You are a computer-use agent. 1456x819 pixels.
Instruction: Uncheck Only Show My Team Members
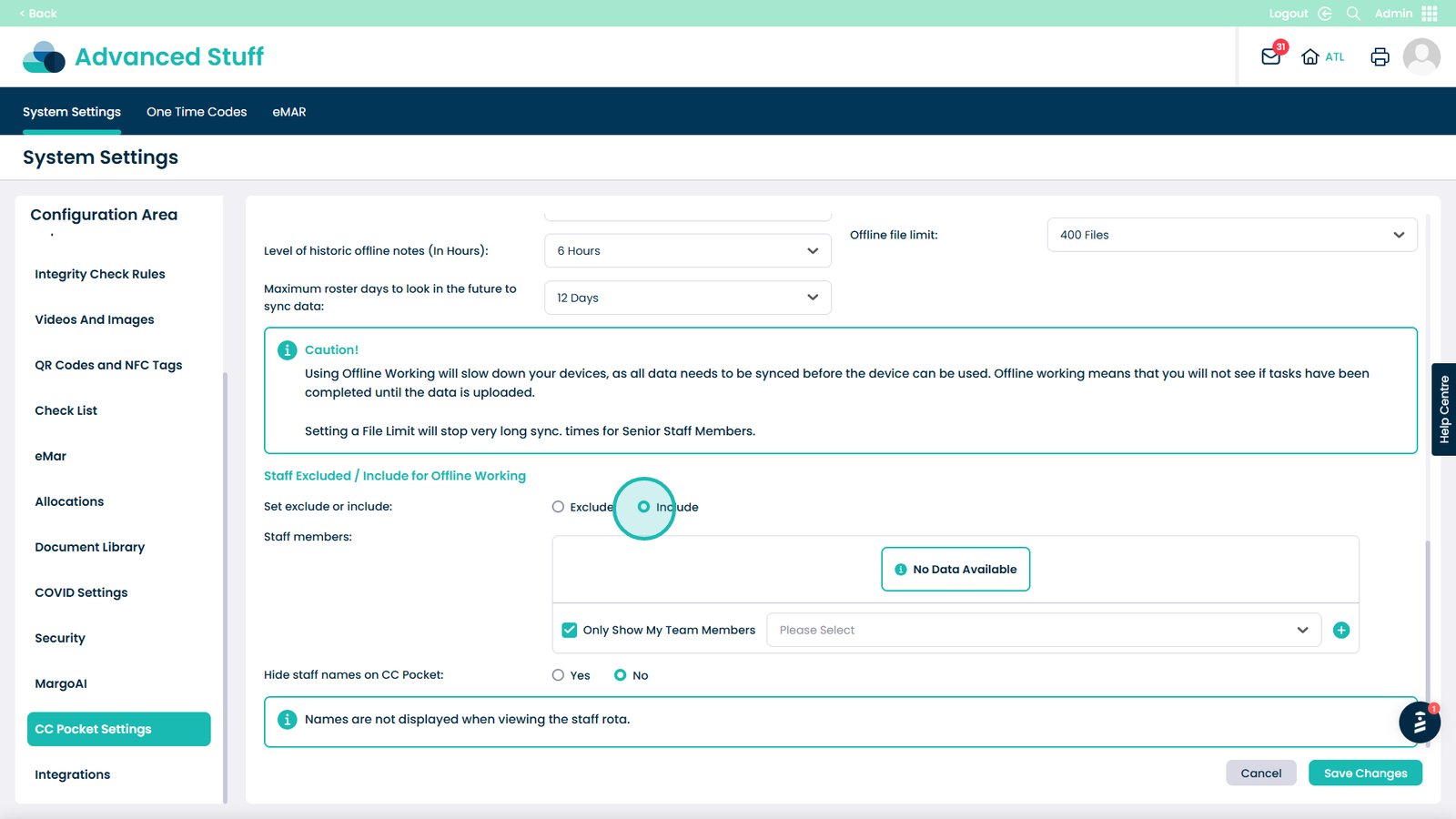(570, 630)
